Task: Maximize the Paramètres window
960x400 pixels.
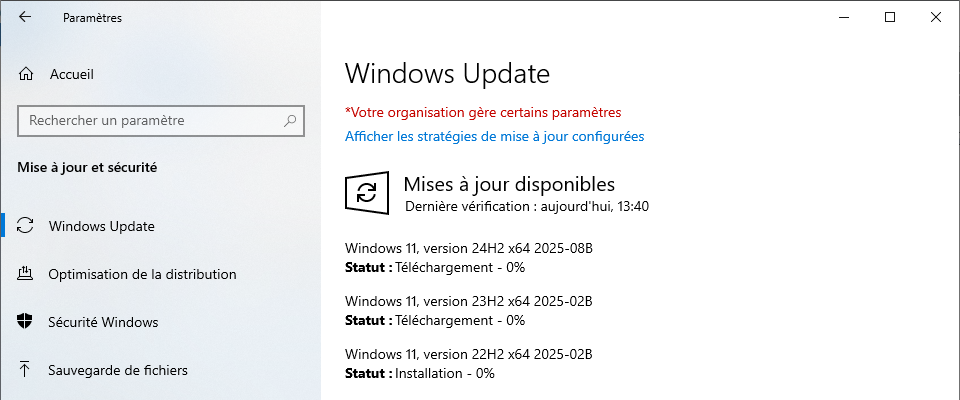Action: (x=890, y=18)
